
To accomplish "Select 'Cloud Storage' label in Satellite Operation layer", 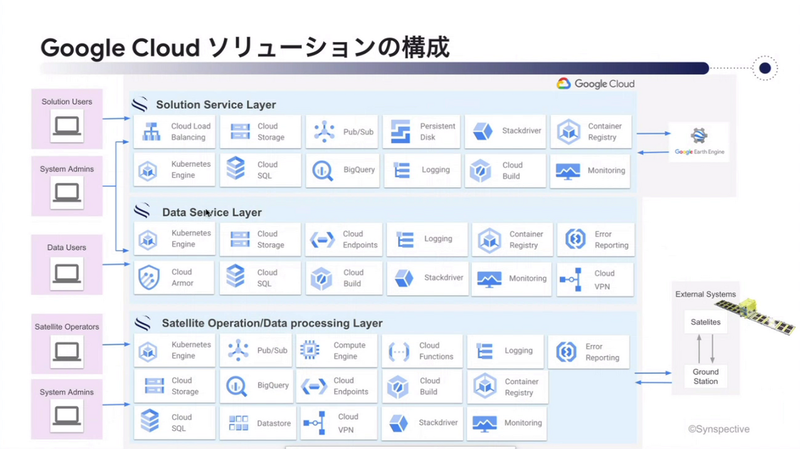I will [185, 386].
